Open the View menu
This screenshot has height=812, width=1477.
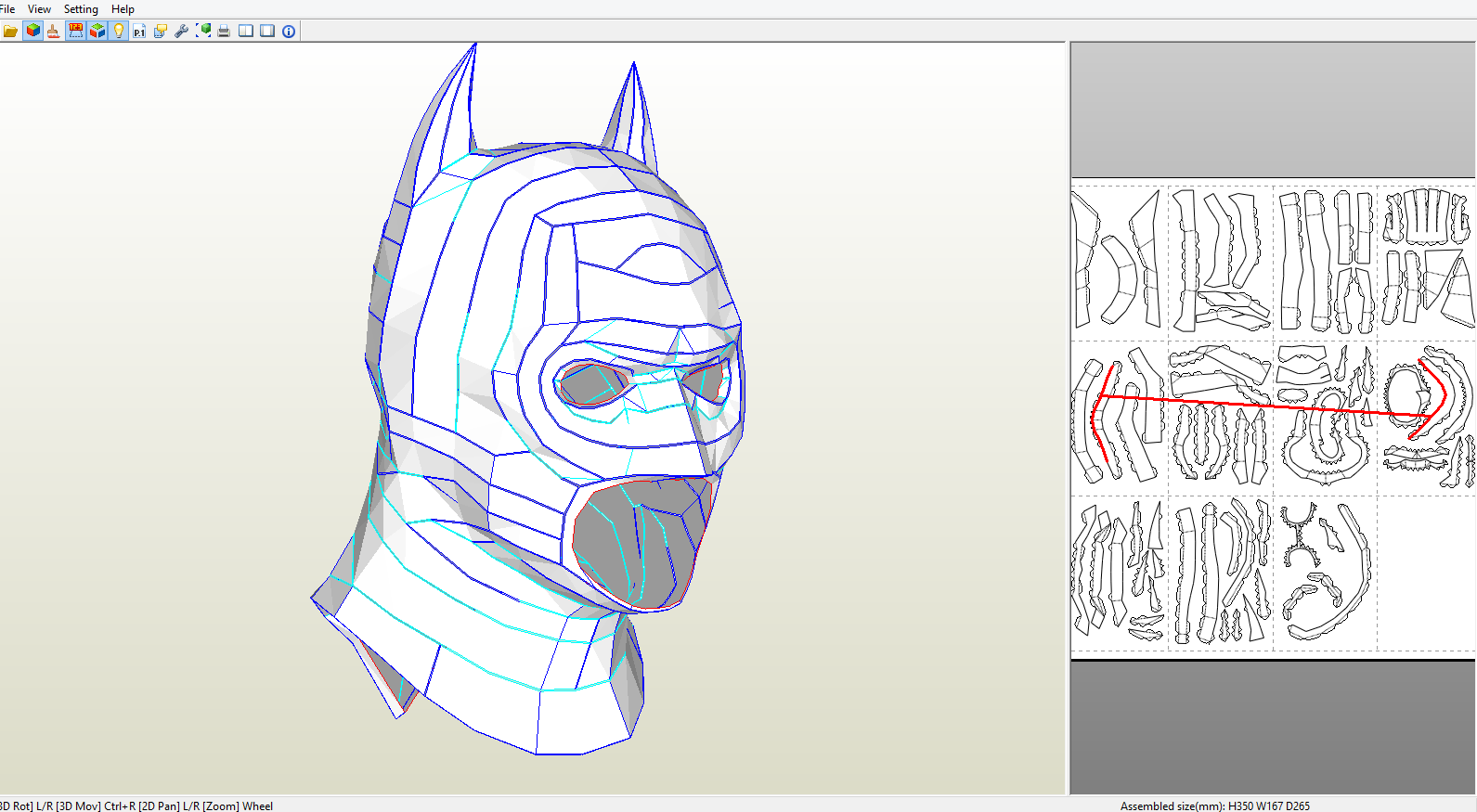[x=39, y=8]
